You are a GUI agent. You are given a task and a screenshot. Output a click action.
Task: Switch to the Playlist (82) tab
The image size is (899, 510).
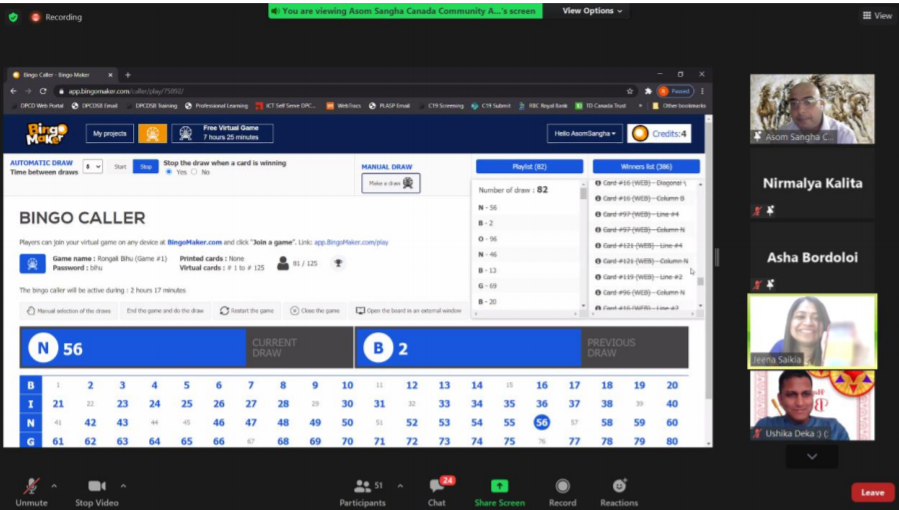click(x=529, y=167)
